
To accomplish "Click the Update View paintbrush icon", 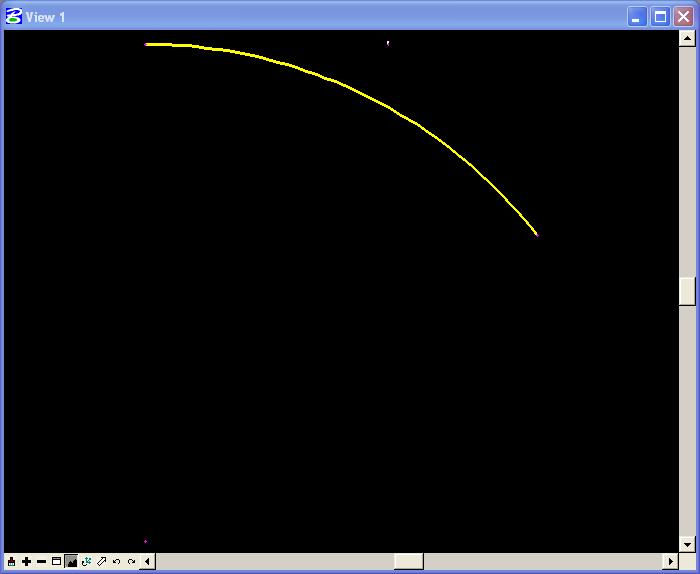I will click(x=12, y=562).
